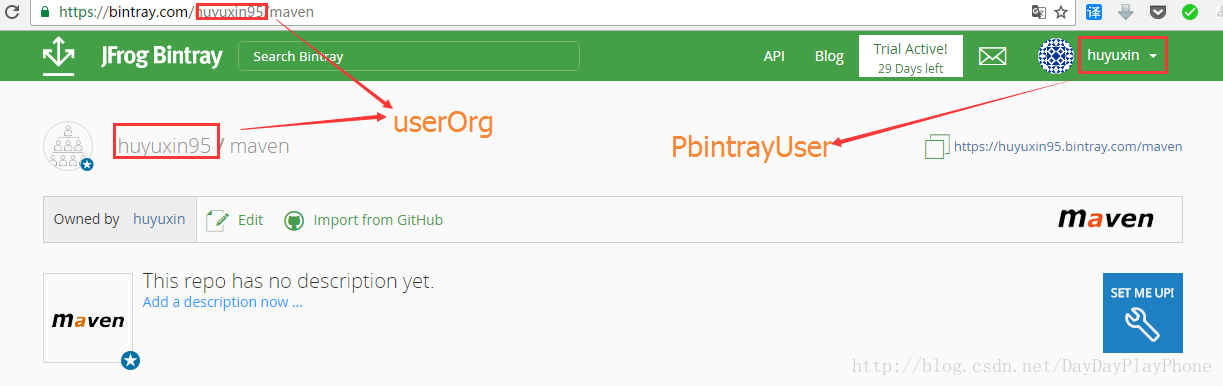
Task: Copy repository URL using the copy icon
Action: [x=936, y=147]
